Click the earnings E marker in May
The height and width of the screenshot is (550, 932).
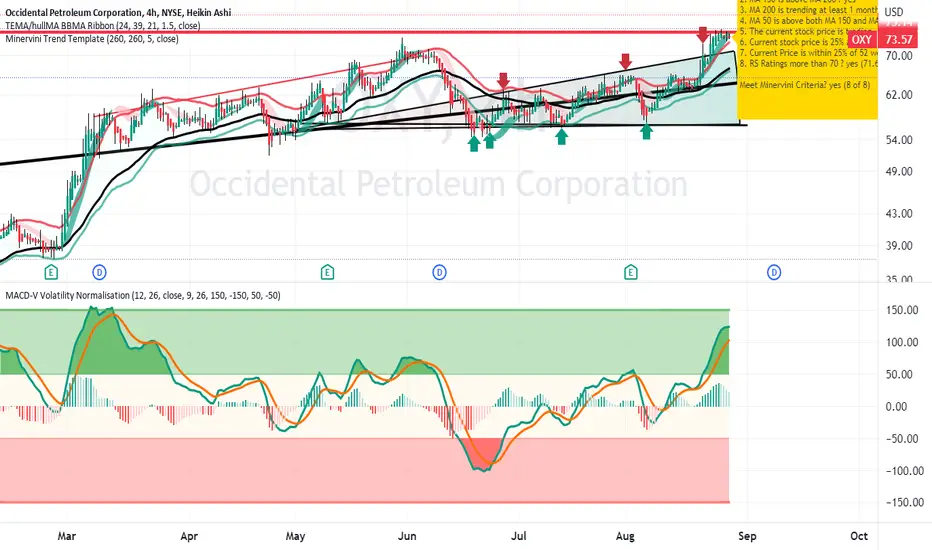(x=327, y=273)
